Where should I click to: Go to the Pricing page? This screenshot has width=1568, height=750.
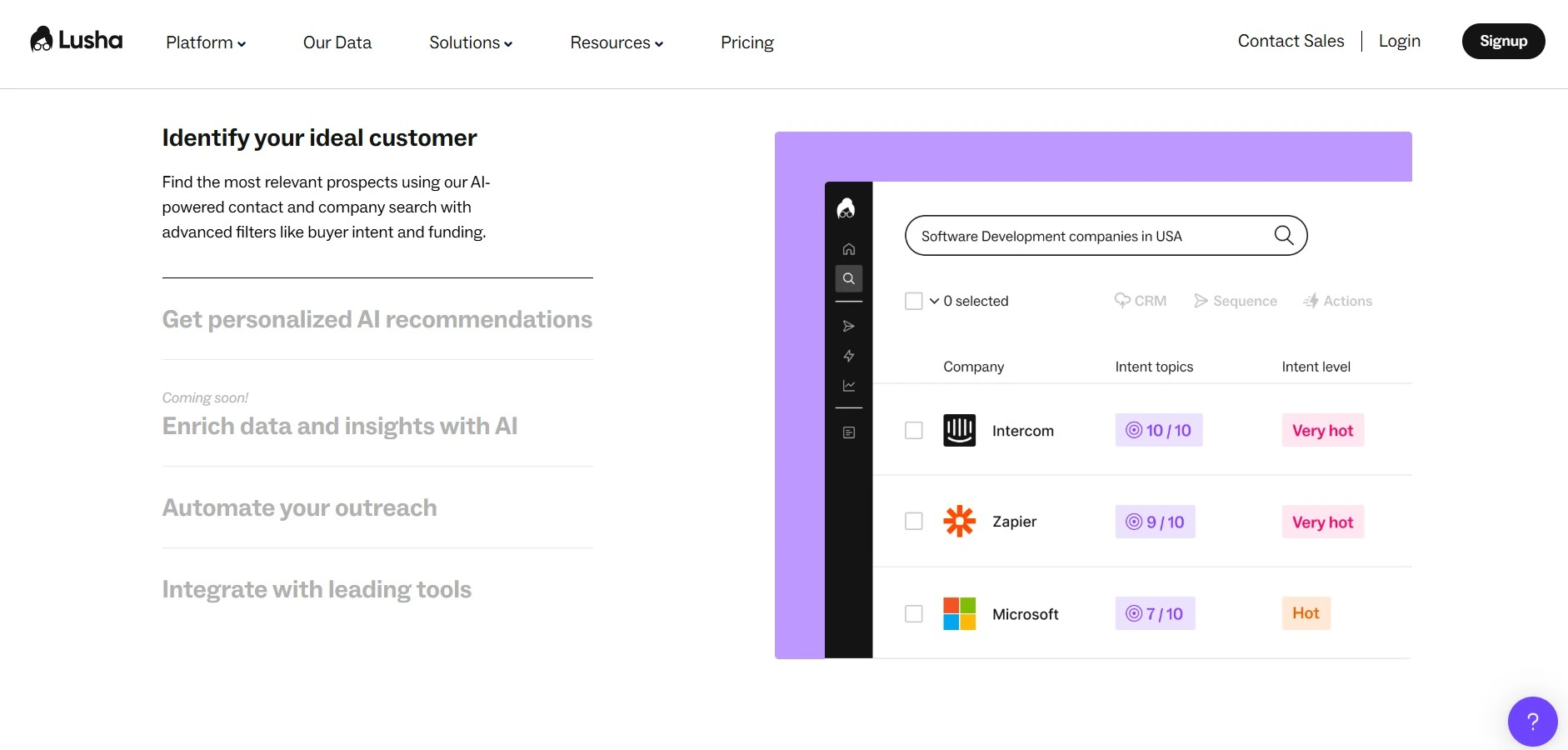[x=747, y=42]
